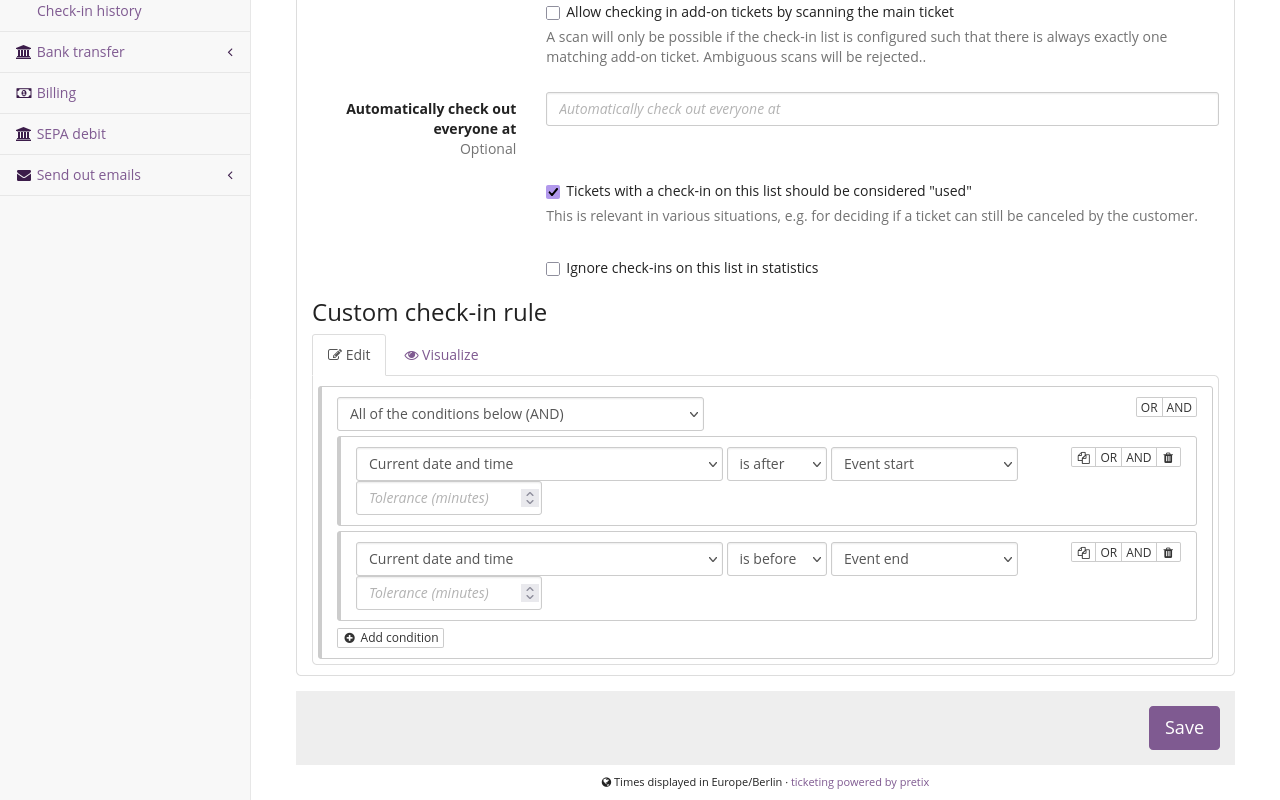
Task: Open SEPA debit settings in the sidebar
Action: click(x=70, y=133)
